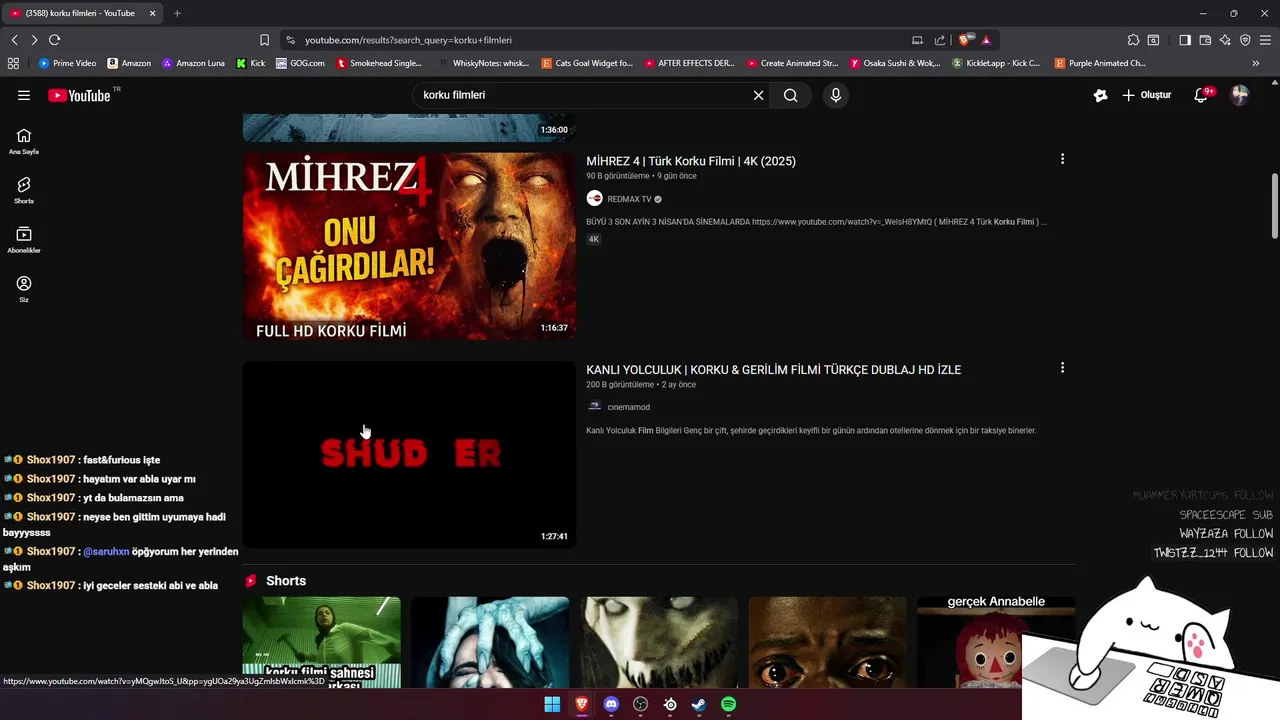Open the apps grid in bookmarks bar

(13, 63)
